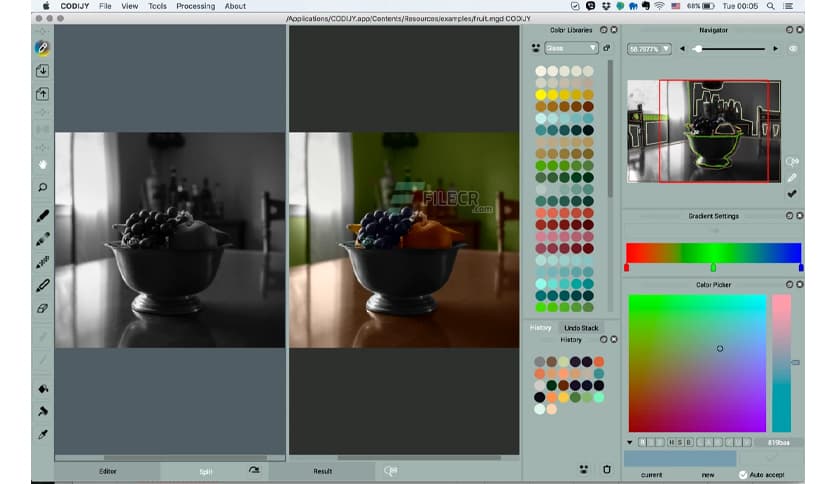Click the face icon beside the trash

pyautogui.click(x=584, y=469)
